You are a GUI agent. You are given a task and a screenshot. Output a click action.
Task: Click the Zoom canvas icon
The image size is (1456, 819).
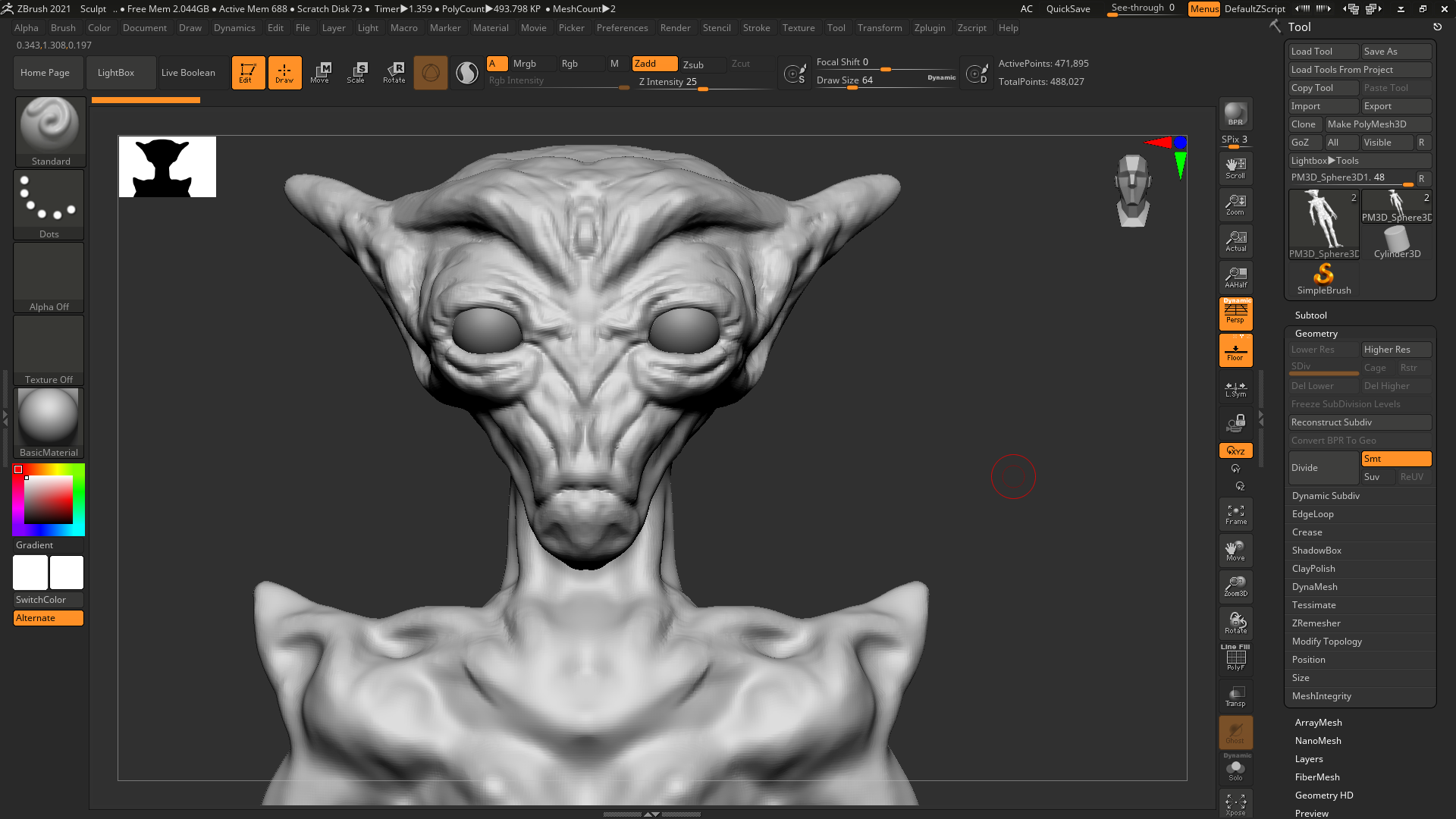1235,205
